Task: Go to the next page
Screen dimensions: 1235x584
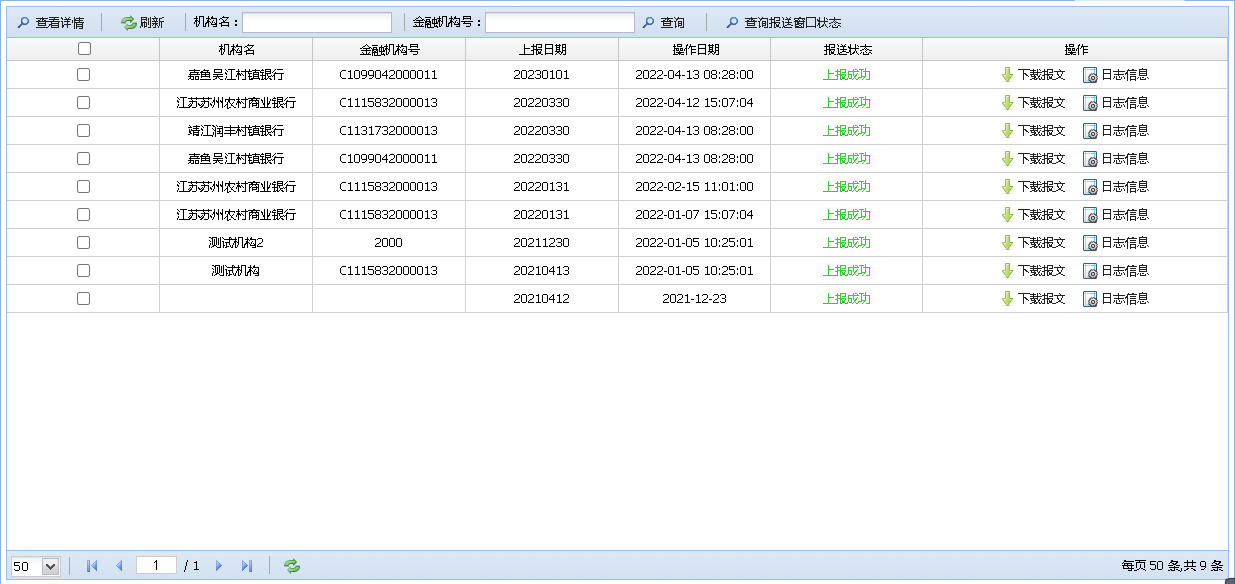Action: [219, 566]
